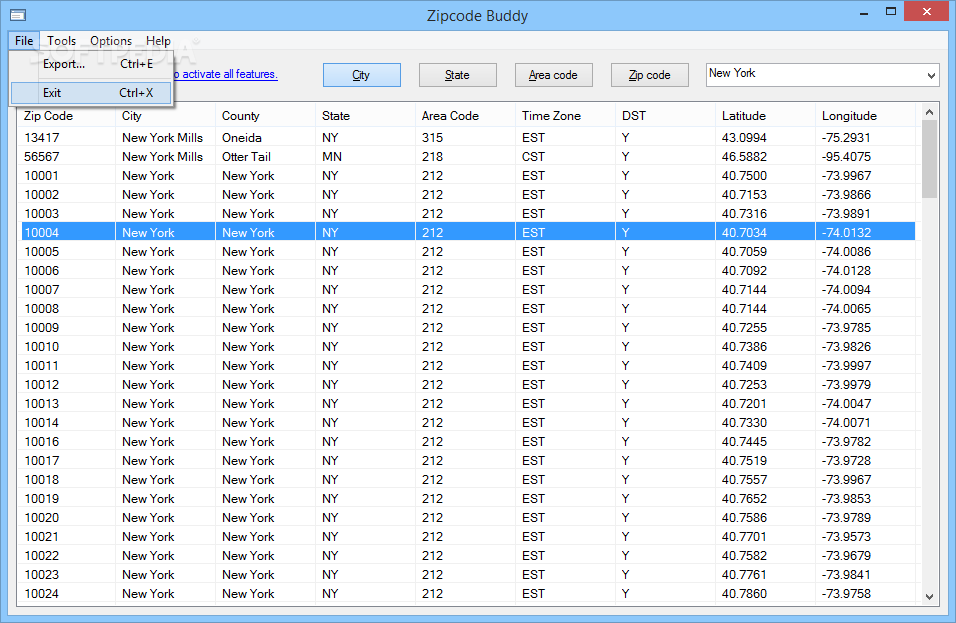Select zip code 10019 row
This screenshot has height=623, width=956.
coord(468,499)
